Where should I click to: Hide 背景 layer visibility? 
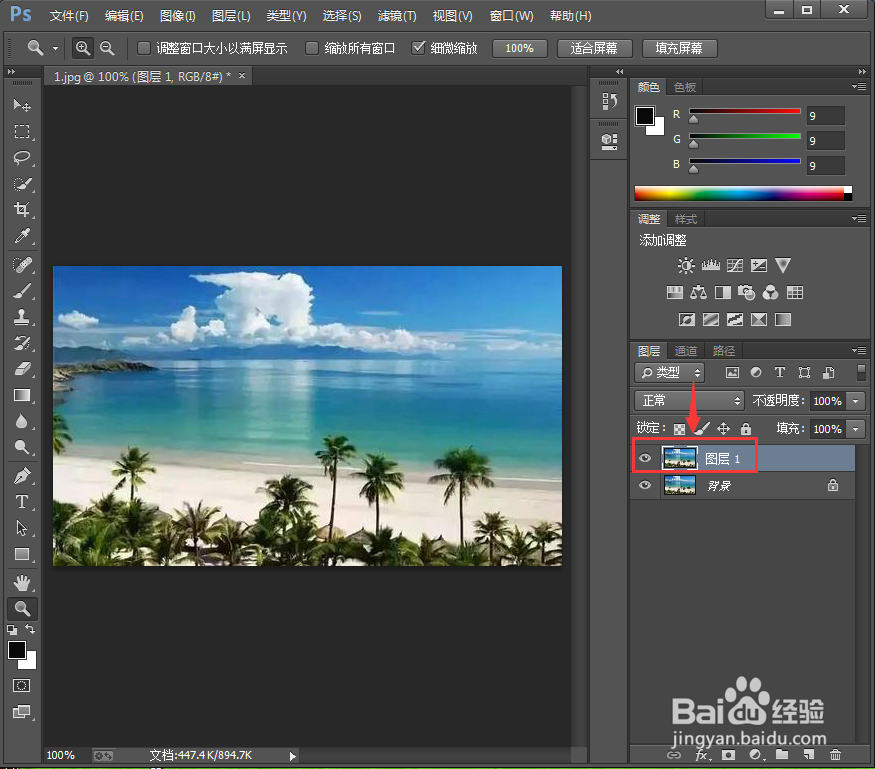645,485
